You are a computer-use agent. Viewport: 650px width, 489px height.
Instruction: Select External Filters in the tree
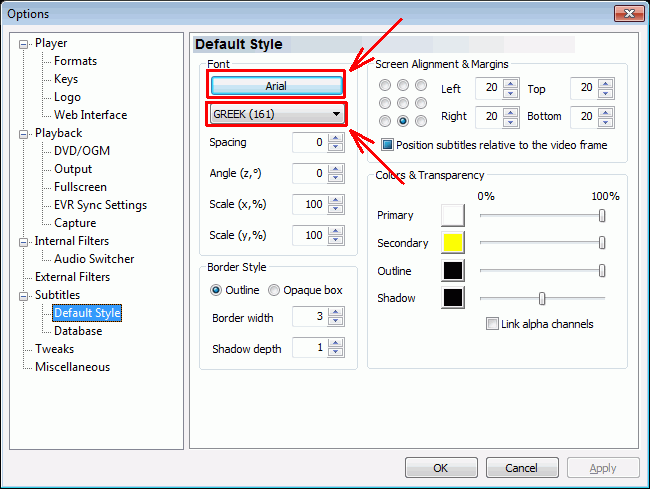(x=73, y=277)
